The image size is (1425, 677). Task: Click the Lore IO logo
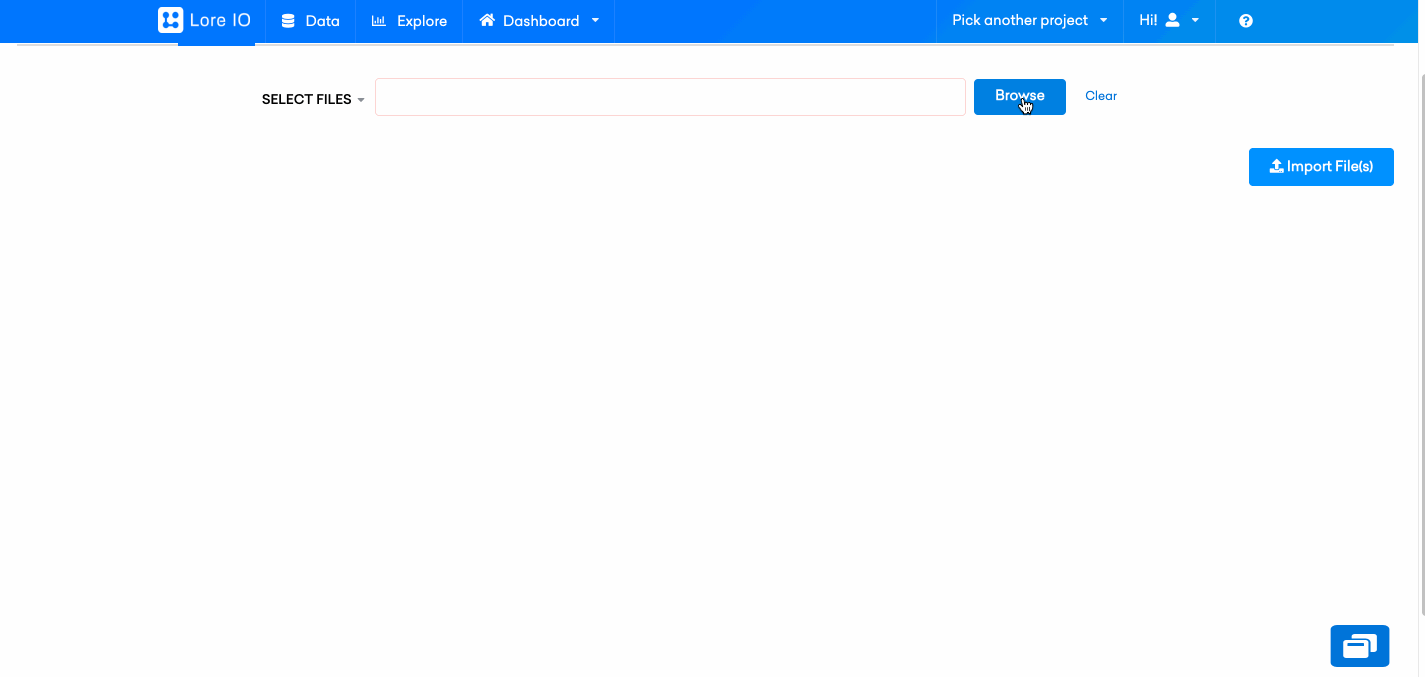[x=204, y=20]
